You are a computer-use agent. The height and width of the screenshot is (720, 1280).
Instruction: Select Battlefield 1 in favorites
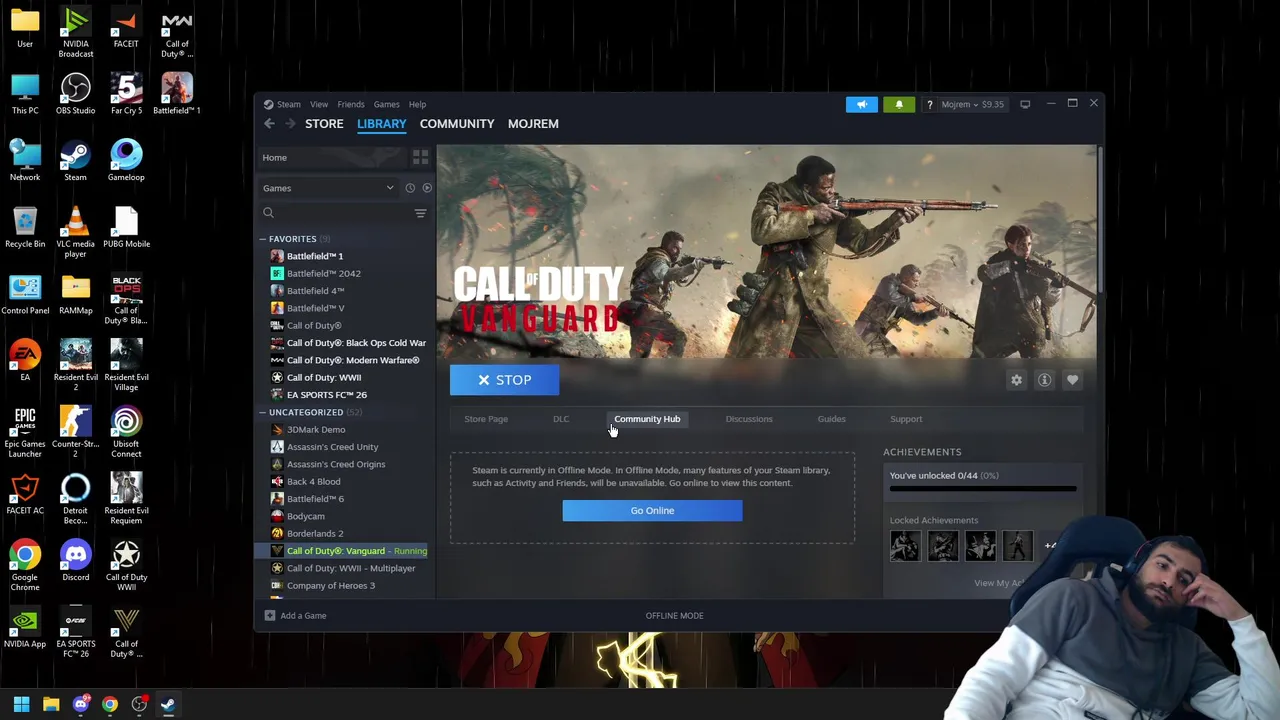click(x=314, y=256)
